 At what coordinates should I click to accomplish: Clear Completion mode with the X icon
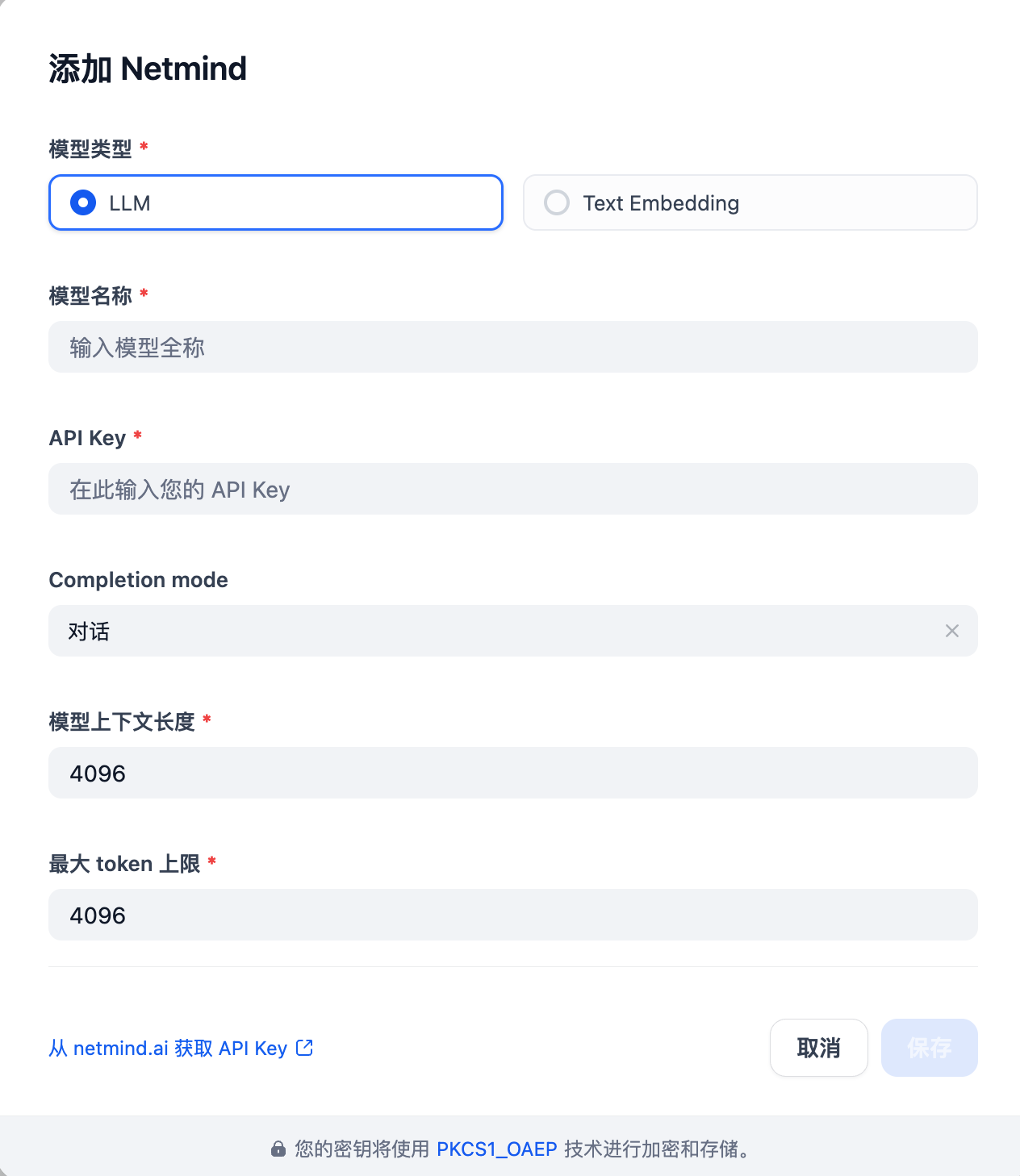click(952, 631)
